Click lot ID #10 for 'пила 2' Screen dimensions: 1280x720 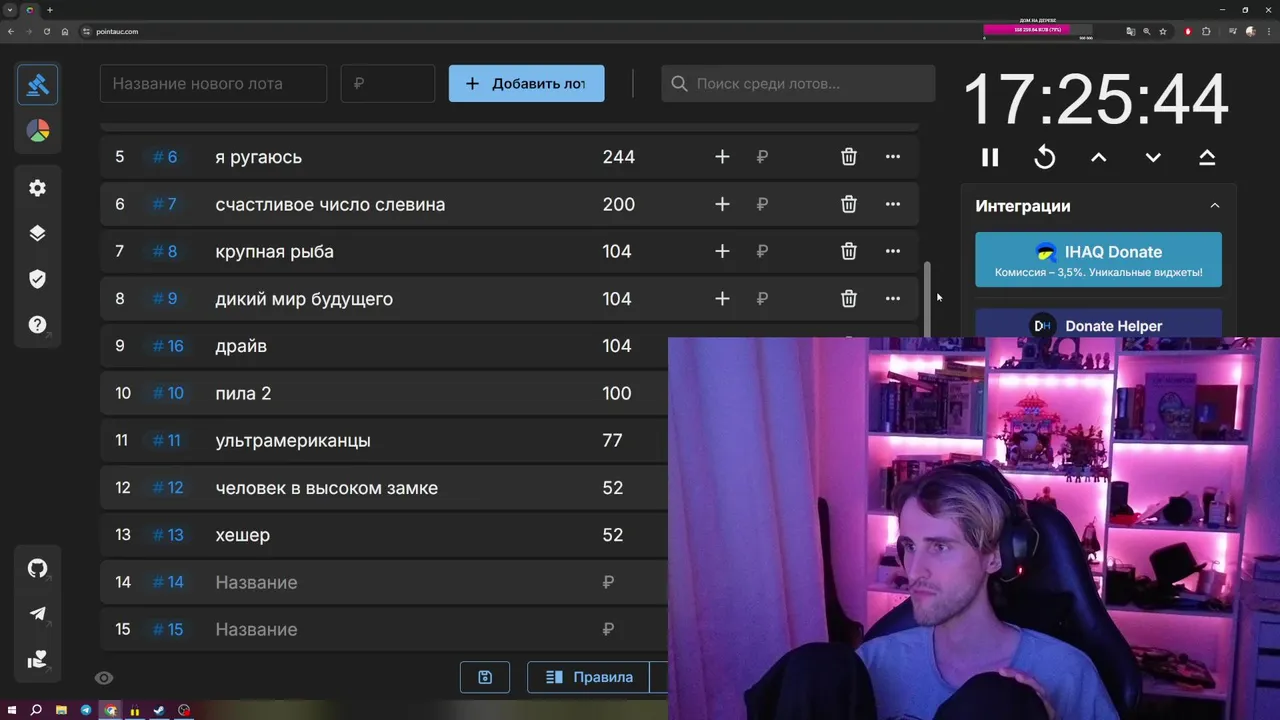(168, 393)
